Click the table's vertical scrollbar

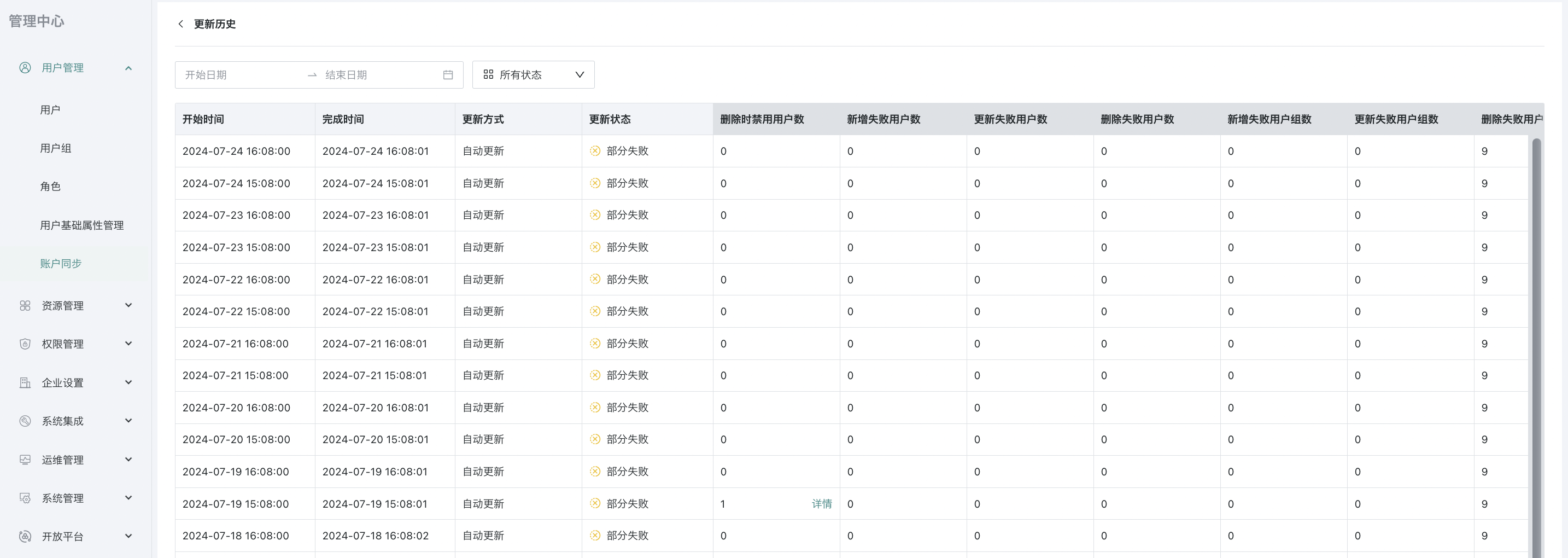coord(1536,347)
